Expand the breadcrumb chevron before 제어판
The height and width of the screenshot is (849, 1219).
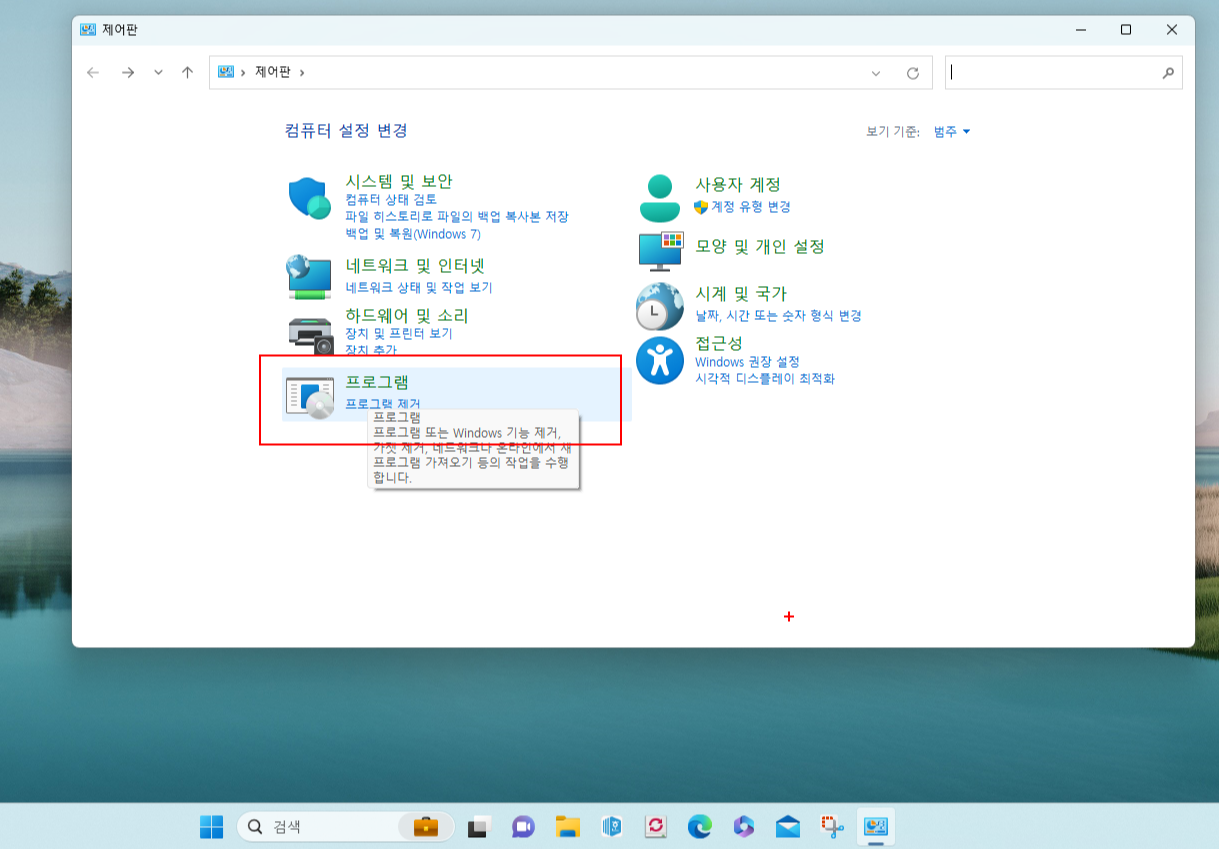[243, 73]
